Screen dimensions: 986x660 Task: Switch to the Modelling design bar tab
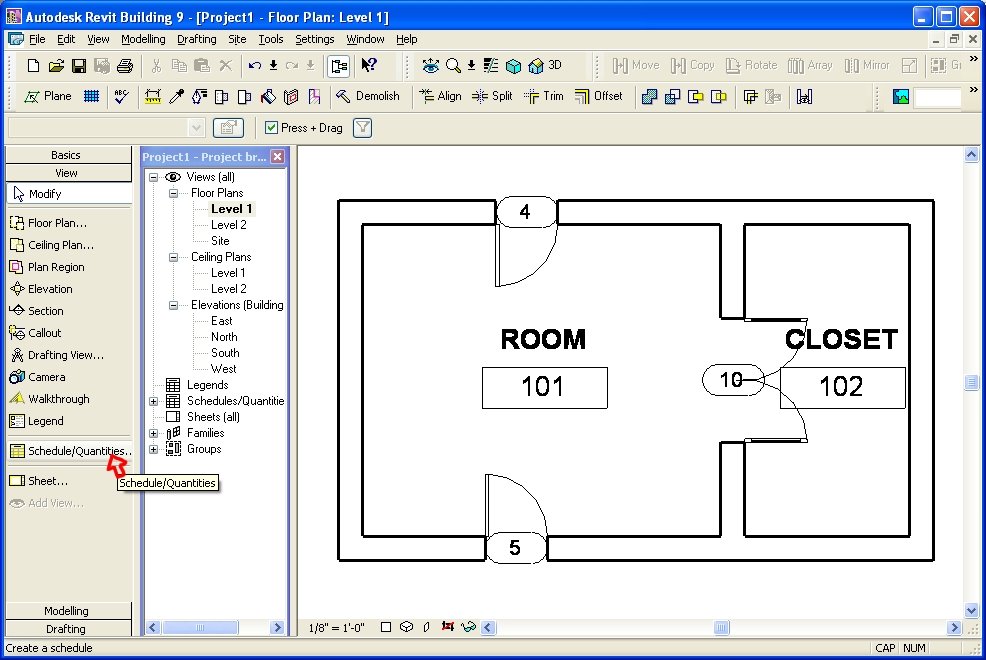pyautogui.click(x=66, y=611)
